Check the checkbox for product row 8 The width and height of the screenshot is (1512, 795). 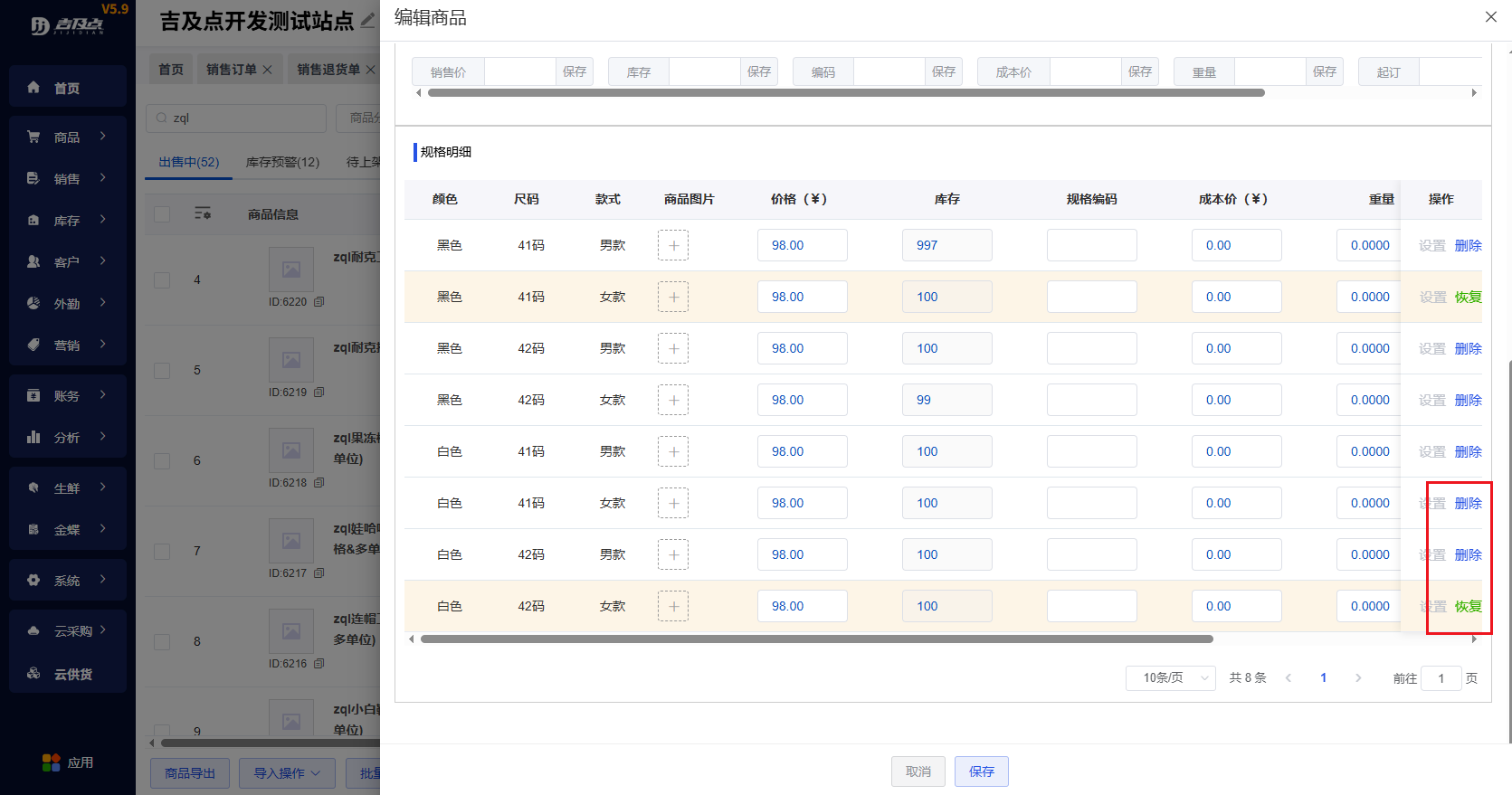162,642
